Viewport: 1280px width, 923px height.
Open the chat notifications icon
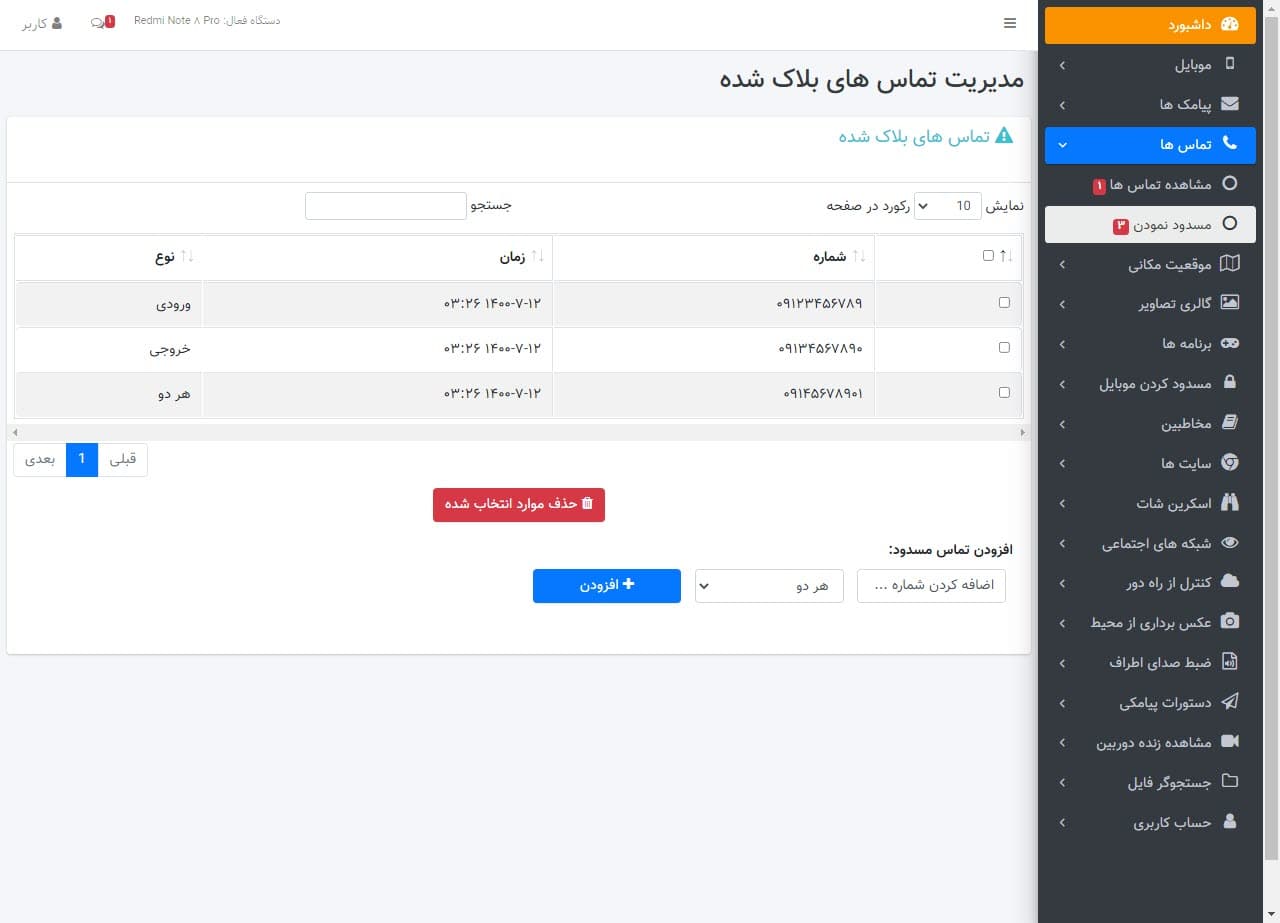click(x=98, y=22)
